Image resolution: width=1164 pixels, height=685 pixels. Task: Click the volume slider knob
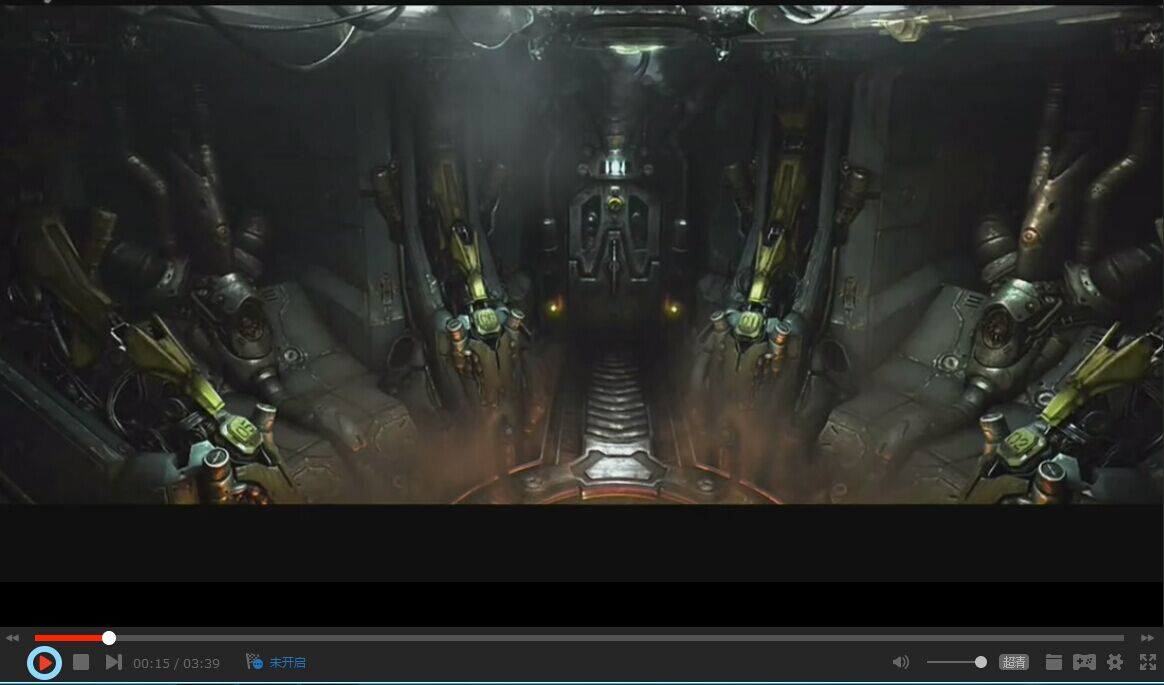(981, 662)
